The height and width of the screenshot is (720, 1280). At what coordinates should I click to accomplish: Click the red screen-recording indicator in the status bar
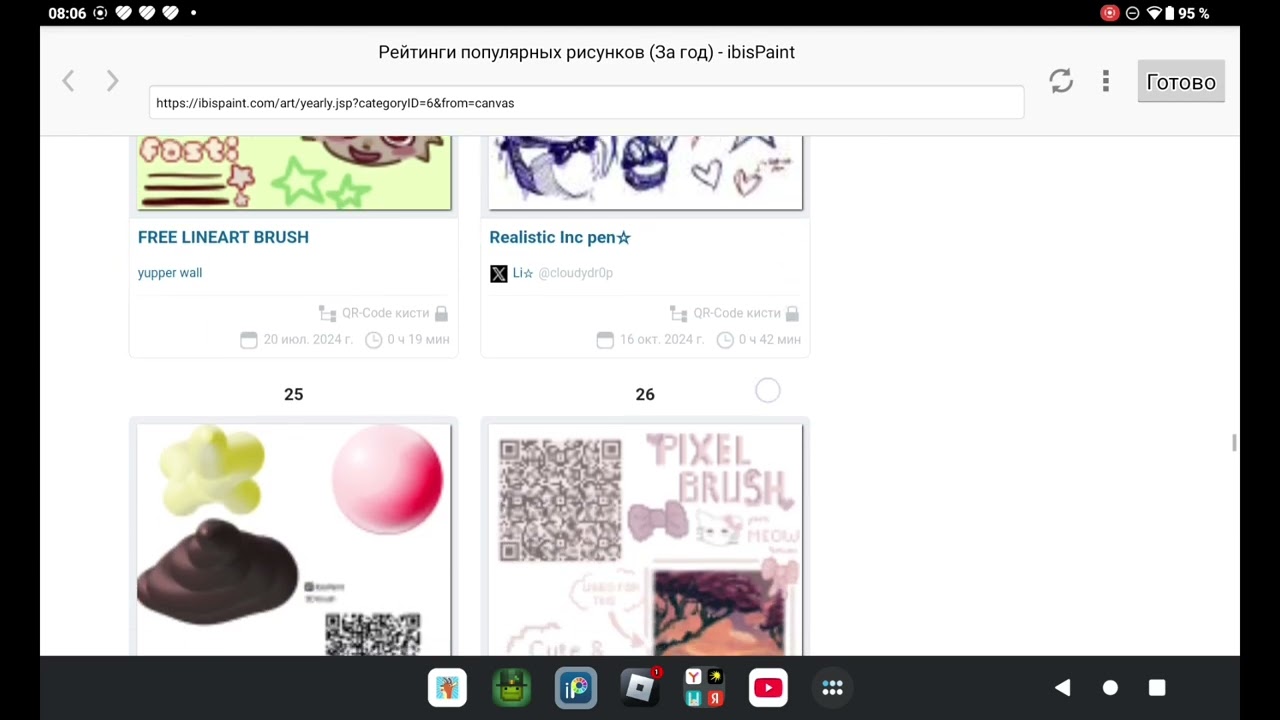click(x=1109, y=13)
